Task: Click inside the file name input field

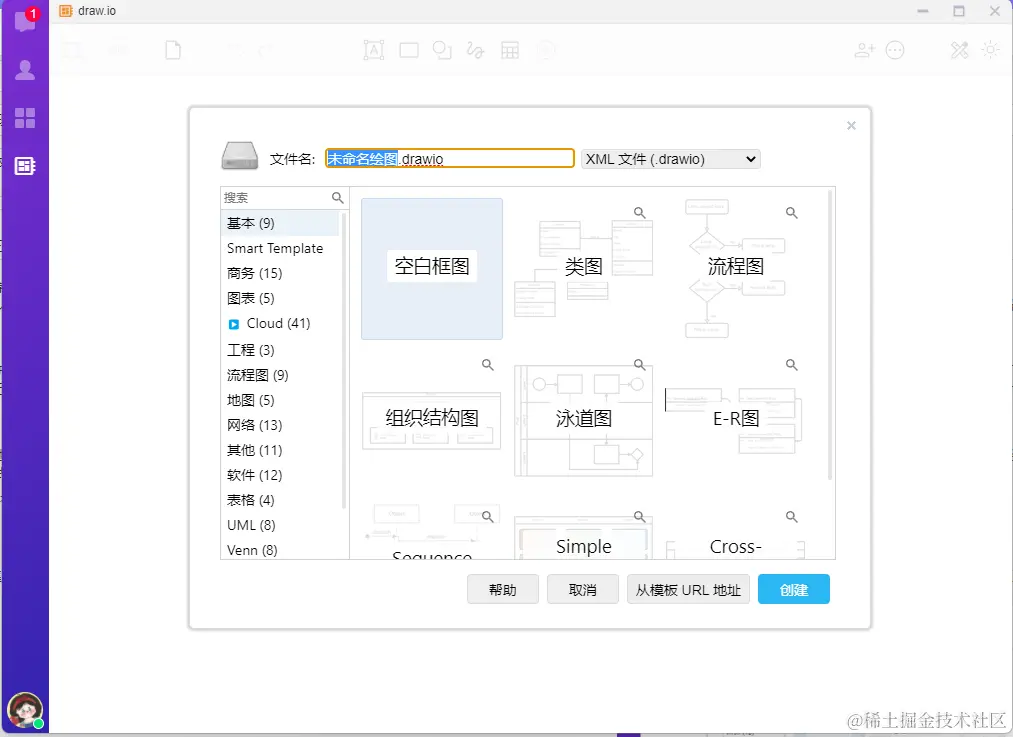Action: click(449, 158)
